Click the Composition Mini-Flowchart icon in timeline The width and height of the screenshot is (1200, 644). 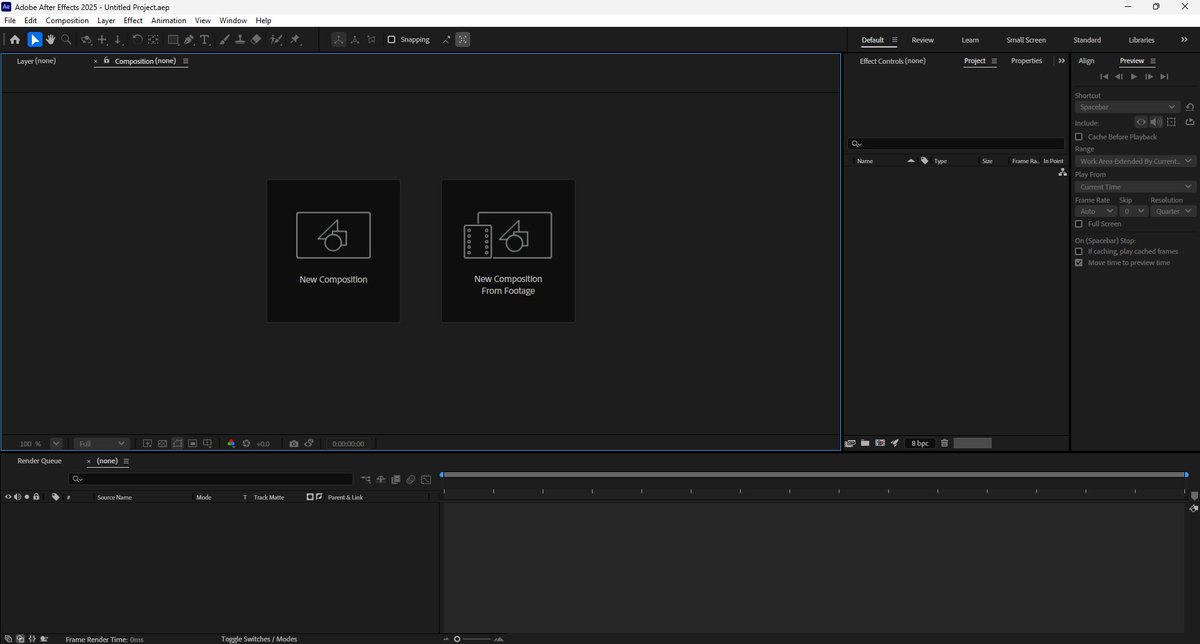[365, 479]
